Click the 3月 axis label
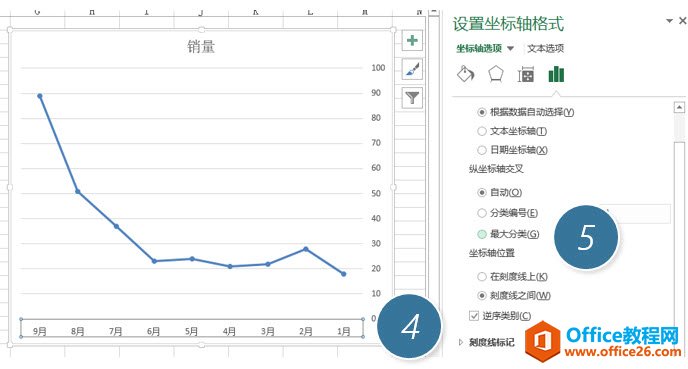Screen dimensions: 688x369 [268, 332]
